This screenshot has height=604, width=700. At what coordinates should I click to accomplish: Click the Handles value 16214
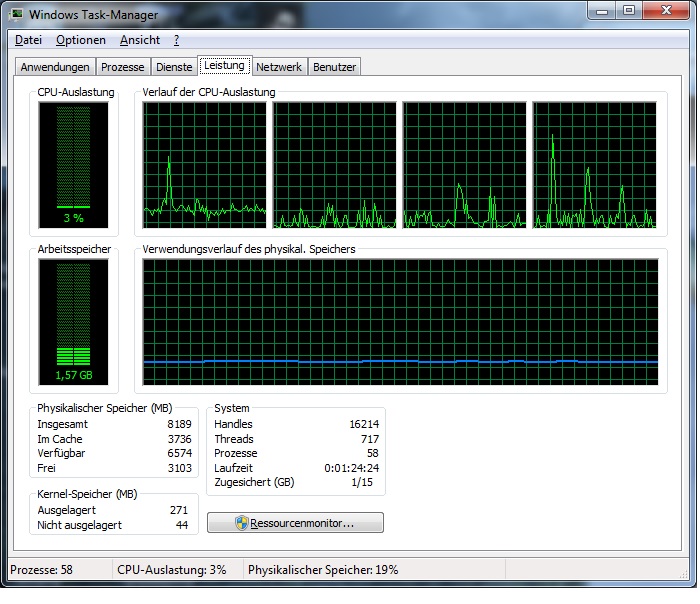pyautogui.click(x=364, y=424)
